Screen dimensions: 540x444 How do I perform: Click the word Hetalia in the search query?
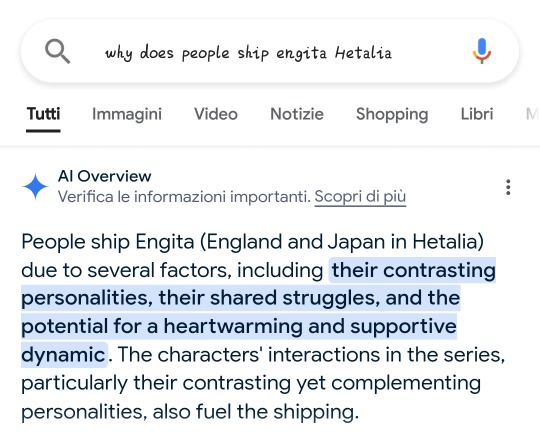click(363, 53)
